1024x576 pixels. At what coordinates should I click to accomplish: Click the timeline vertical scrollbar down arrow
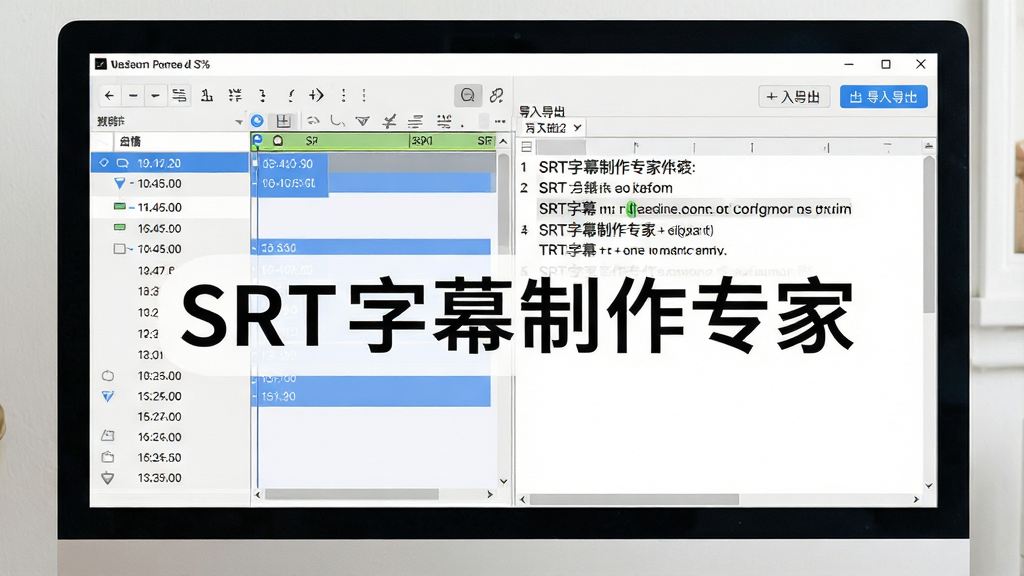point(504,481)
